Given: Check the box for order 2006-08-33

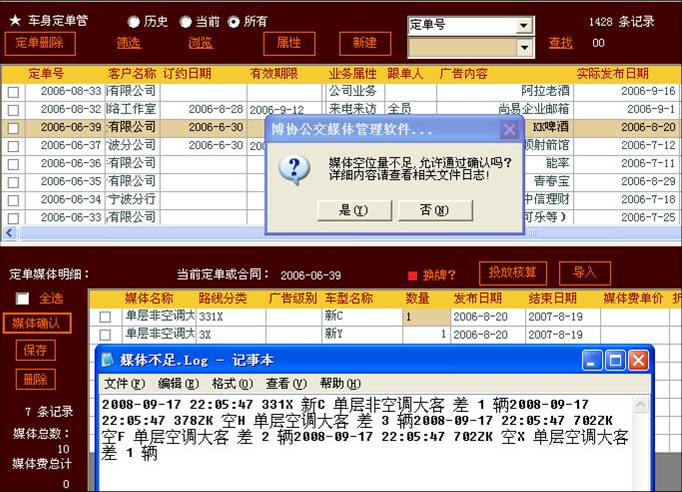Looking at the screenshot, I should pos(13,92).
